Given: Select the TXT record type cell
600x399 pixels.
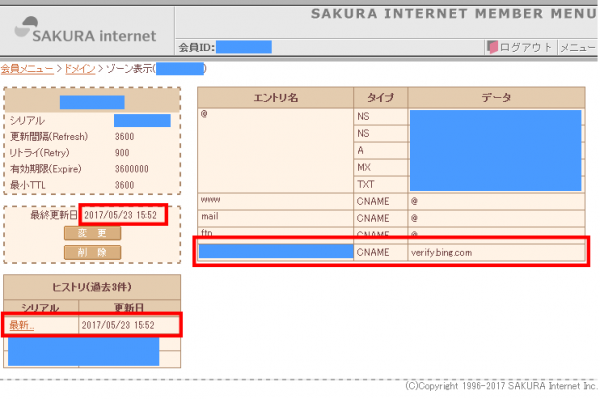Looking at the screenshot, I should 380,184.
